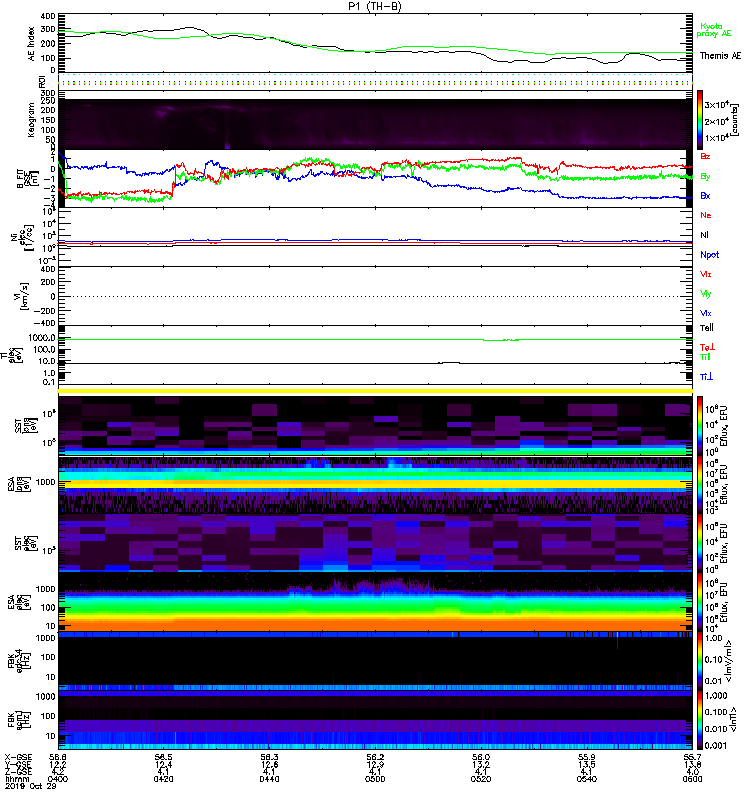Click the 0500 time tick label
Viewport: 750px width, 800px height.
(375, 779)
